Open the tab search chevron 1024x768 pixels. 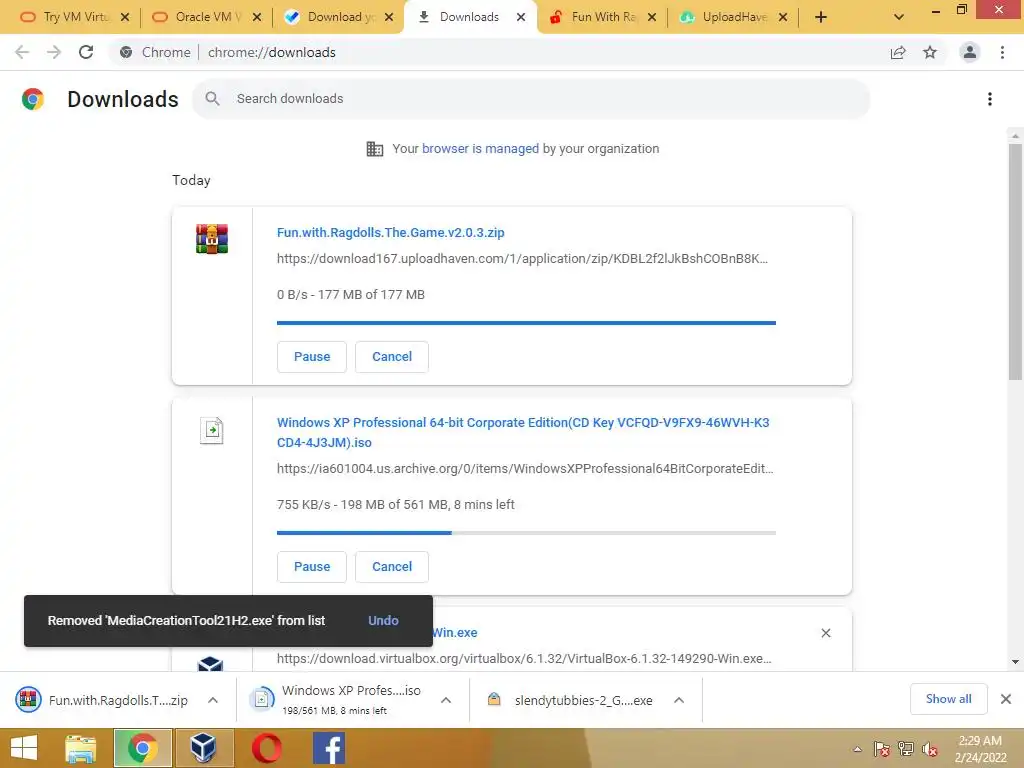899,17
